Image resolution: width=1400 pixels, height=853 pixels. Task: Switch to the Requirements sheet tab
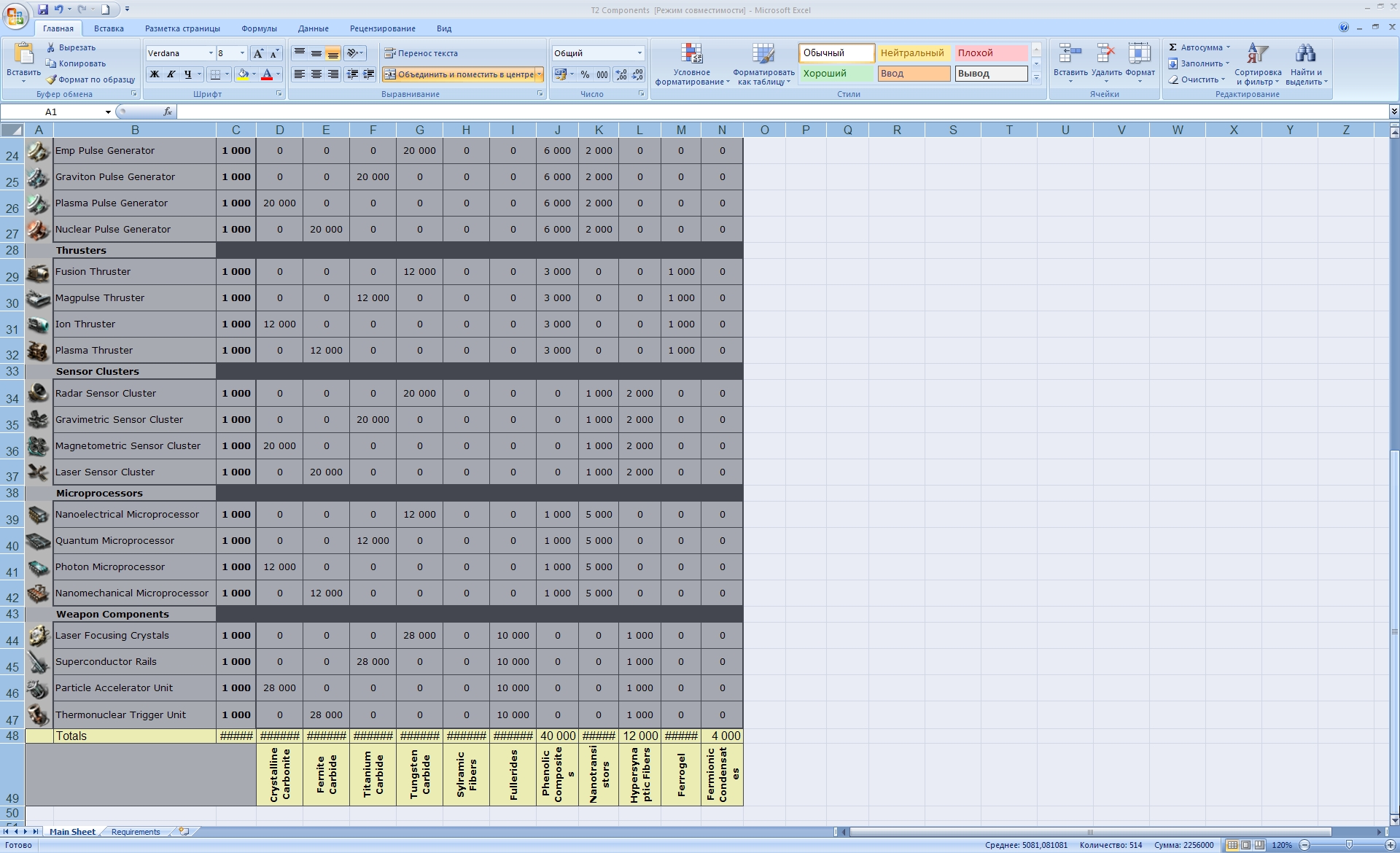[136, 832]
